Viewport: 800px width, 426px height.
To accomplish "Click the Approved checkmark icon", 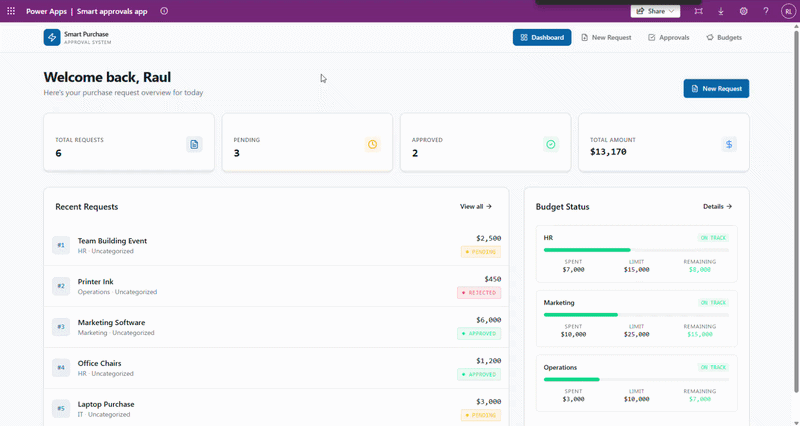I will 550,145.
